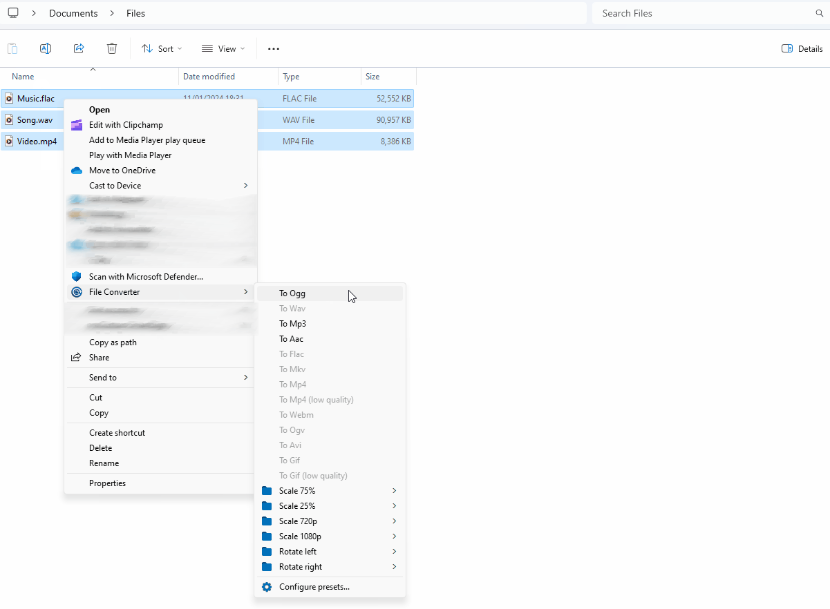Image resolution: width=830 pixels, height=609 pixels.
Task: Expand the Rotate left submenu arrow
Action: pyautogui.click(x=394, y=552)
